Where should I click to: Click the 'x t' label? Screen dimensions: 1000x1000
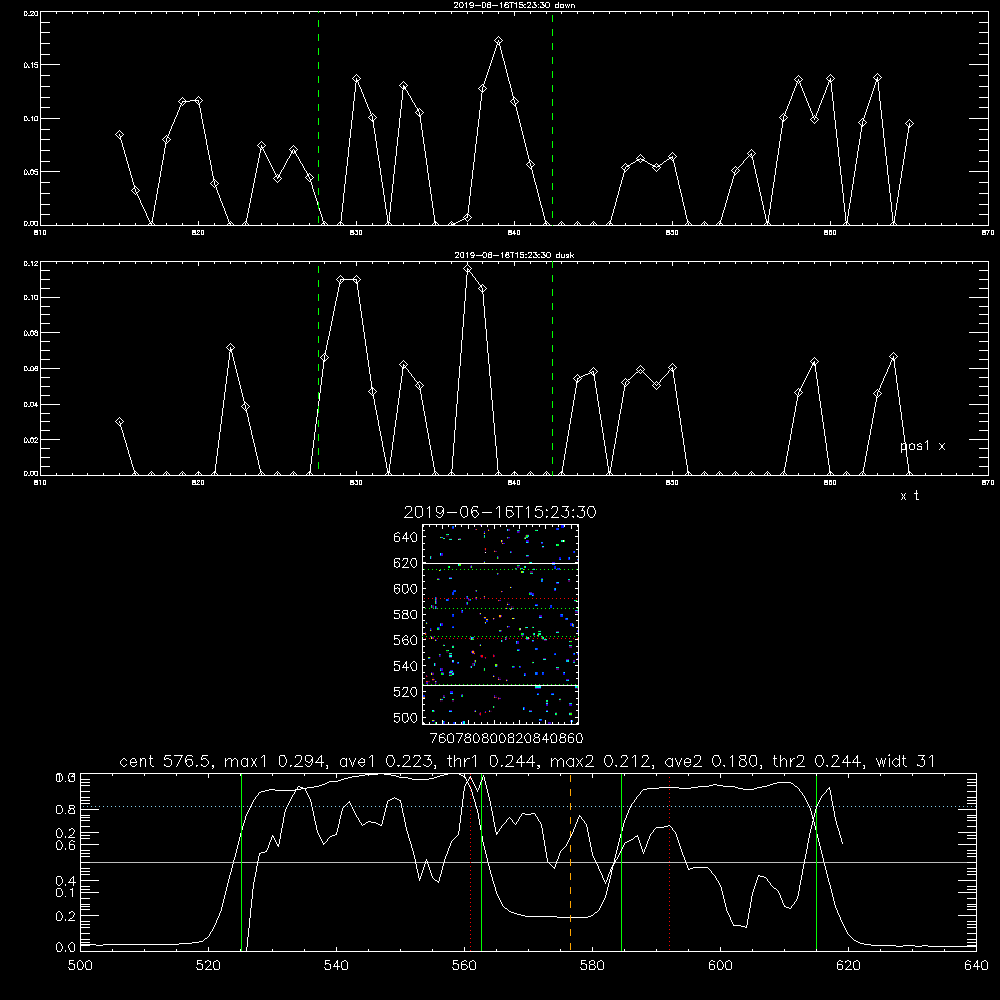909,496
